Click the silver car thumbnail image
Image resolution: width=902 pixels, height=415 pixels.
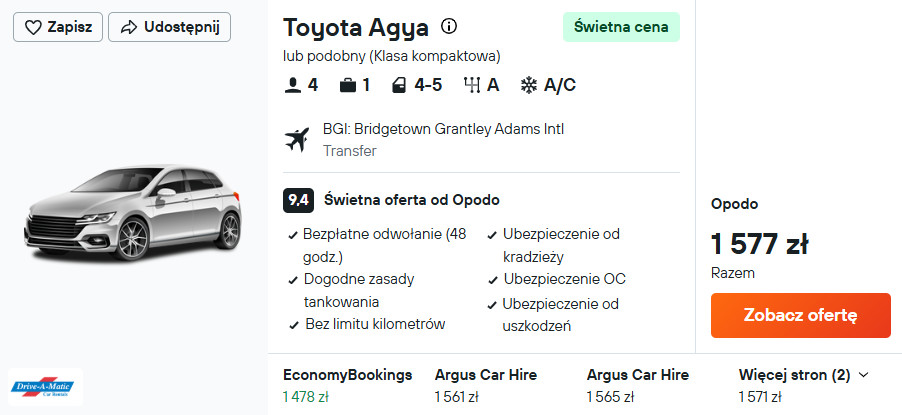(x=132, y=222)
